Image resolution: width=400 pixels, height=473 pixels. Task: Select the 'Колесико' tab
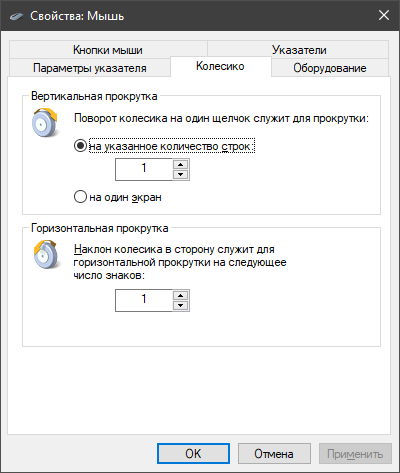coord(220,66)
